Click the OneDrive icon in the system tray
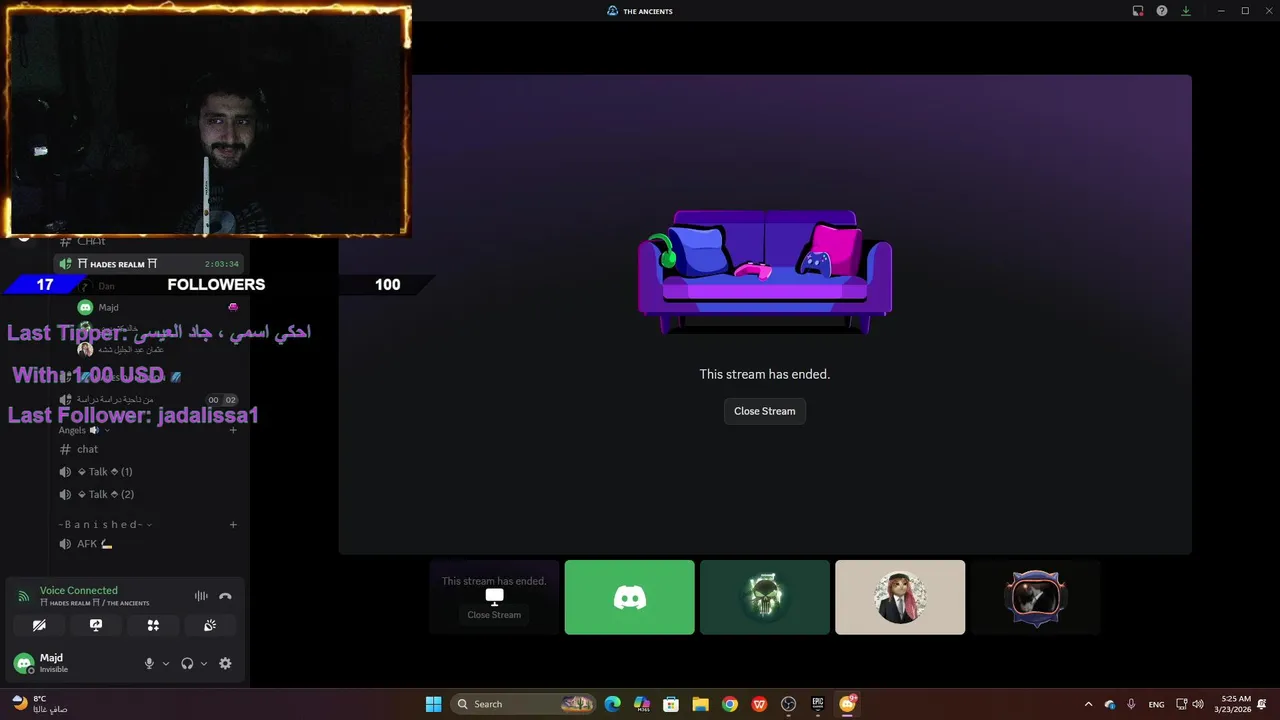This screenshot has height=720, width=1280. 1110,704
